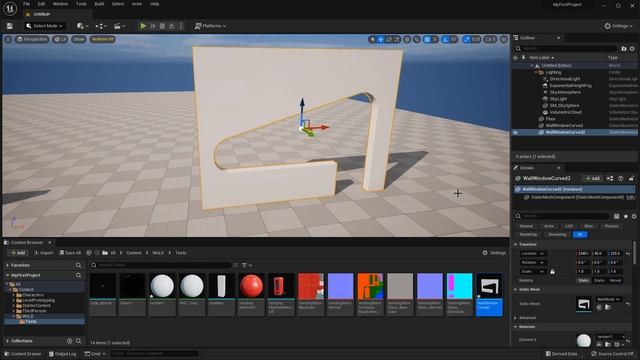Click the Add component button in Details
The image size is (640, 360).
(x=592, y=178)
